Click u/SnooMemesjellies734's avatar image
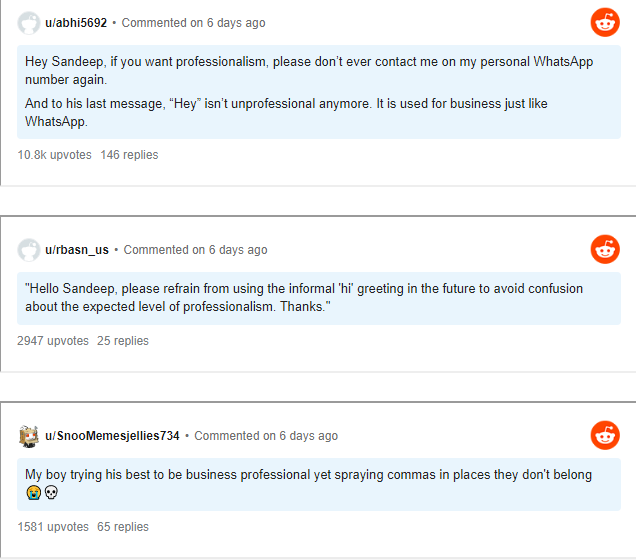This screenshot has width=636, height=560. click(29, 436)
